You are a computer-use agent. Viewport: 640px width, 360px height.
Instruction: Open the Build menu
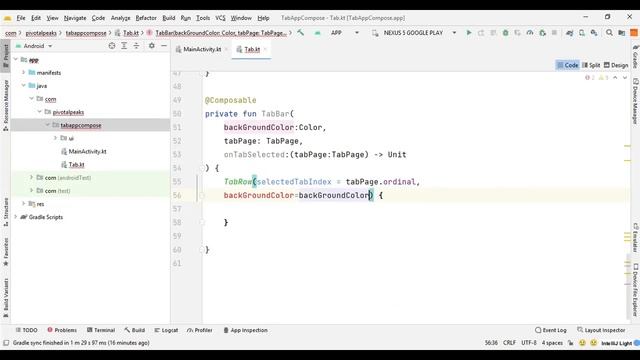[x=169, y=18]
